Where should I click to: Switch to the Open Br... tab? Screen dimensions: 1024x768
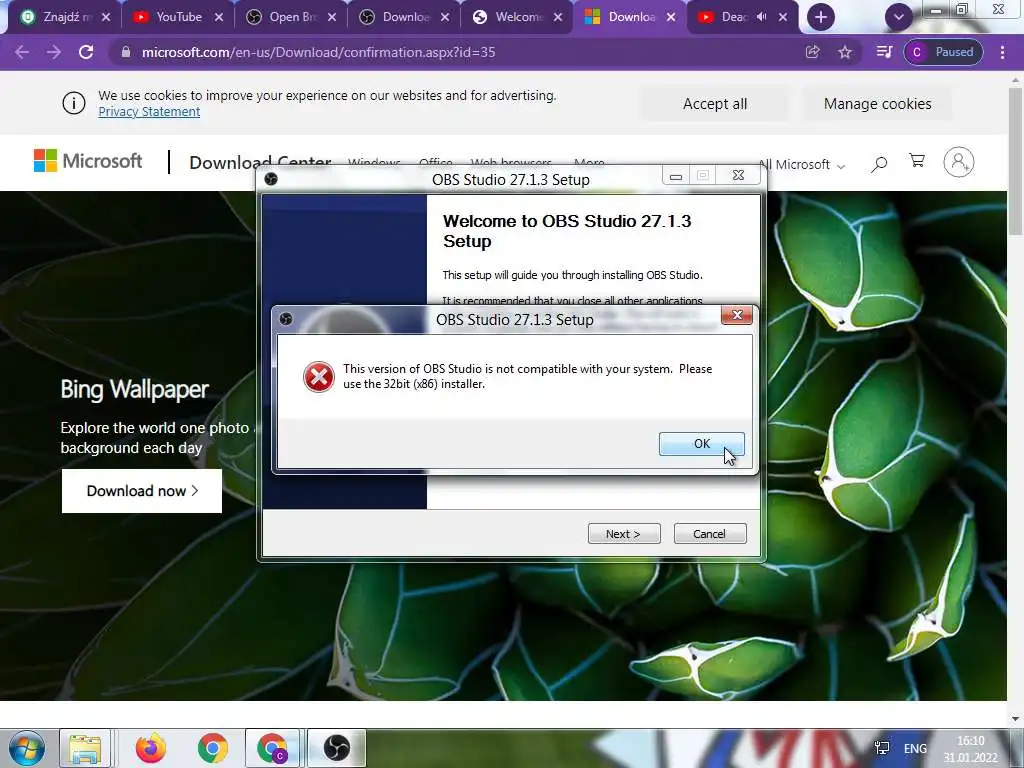pyautogui.click(x=289, y=17)
